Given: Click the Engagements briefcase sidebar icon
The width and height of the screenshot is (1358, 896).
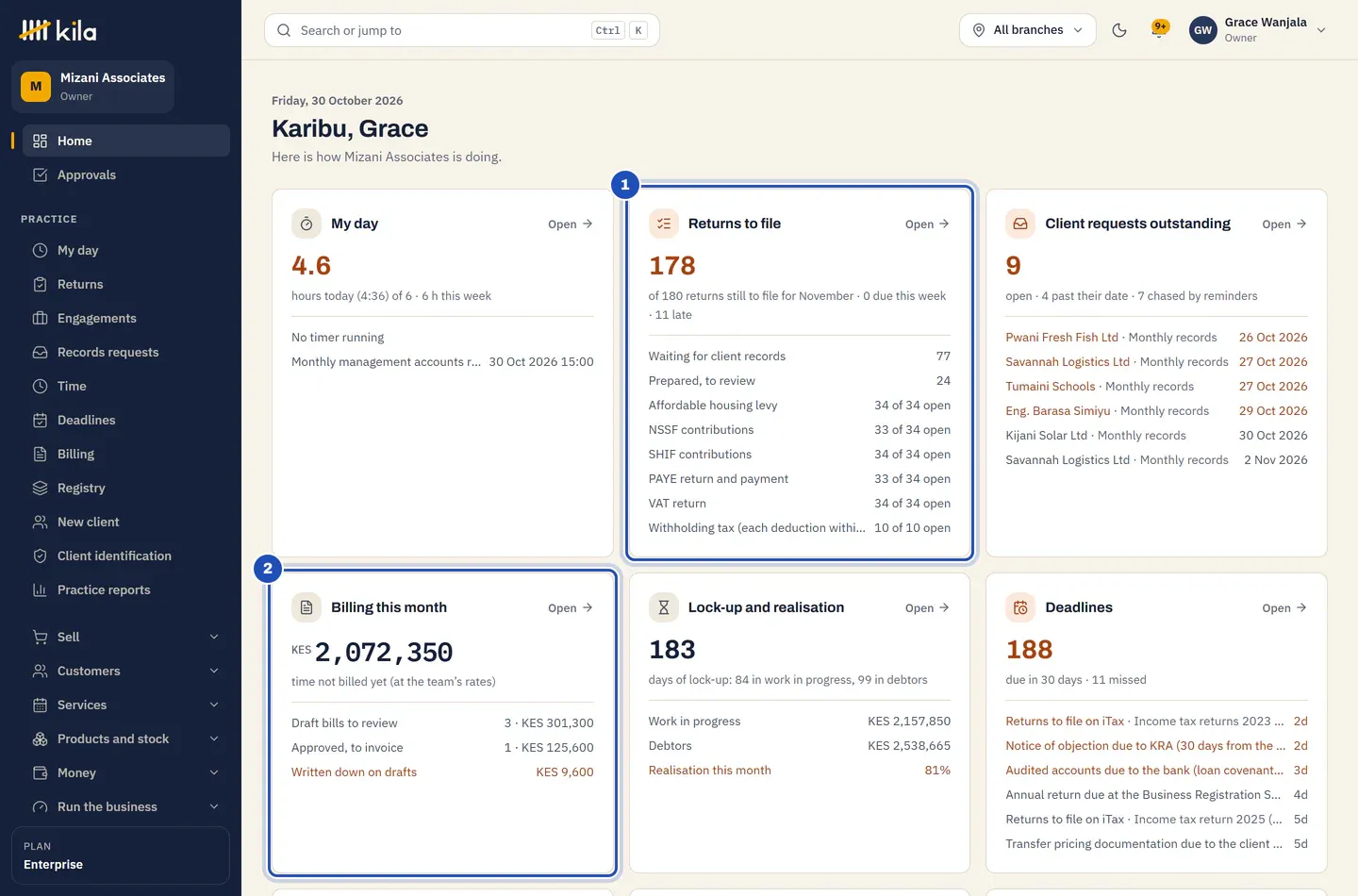Looking at the screenshot, I should point(40,318).
